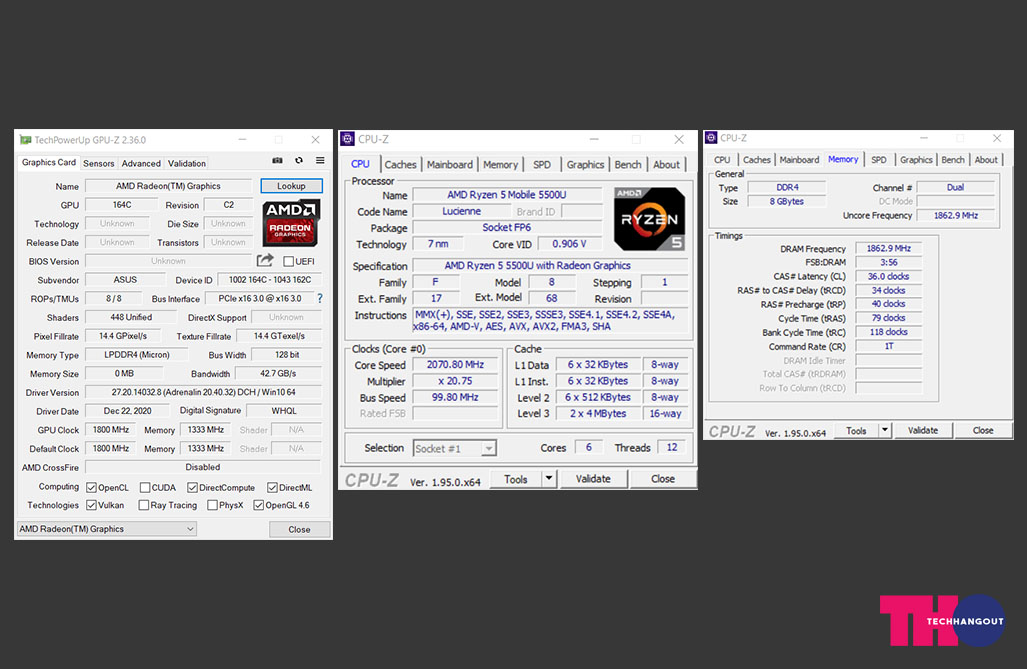1027x669 pixels.
Task: Open the SPD tab in the middle CPU-Z window
Action: point(542,164)
